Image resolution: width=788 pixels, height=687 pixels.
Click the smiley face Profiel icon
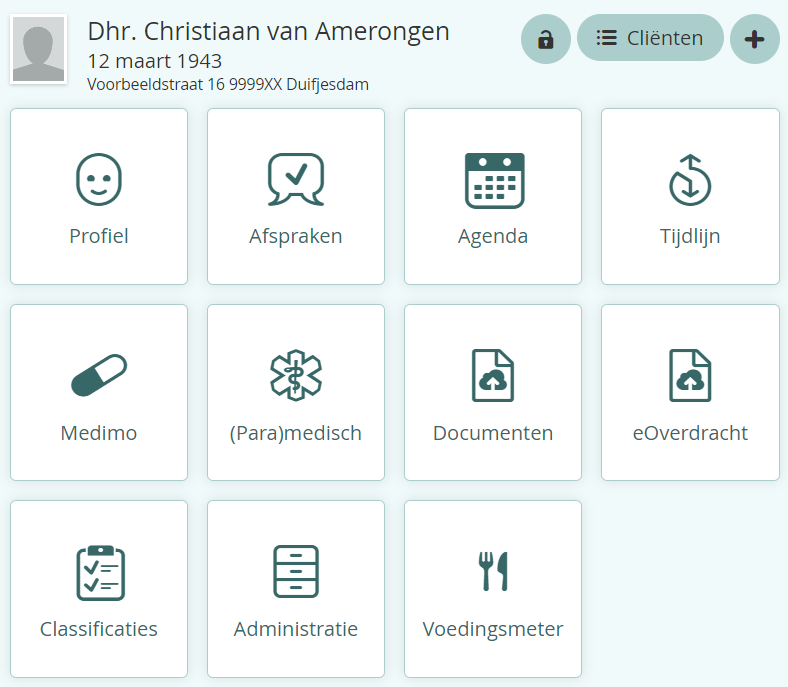coord(98,180)
